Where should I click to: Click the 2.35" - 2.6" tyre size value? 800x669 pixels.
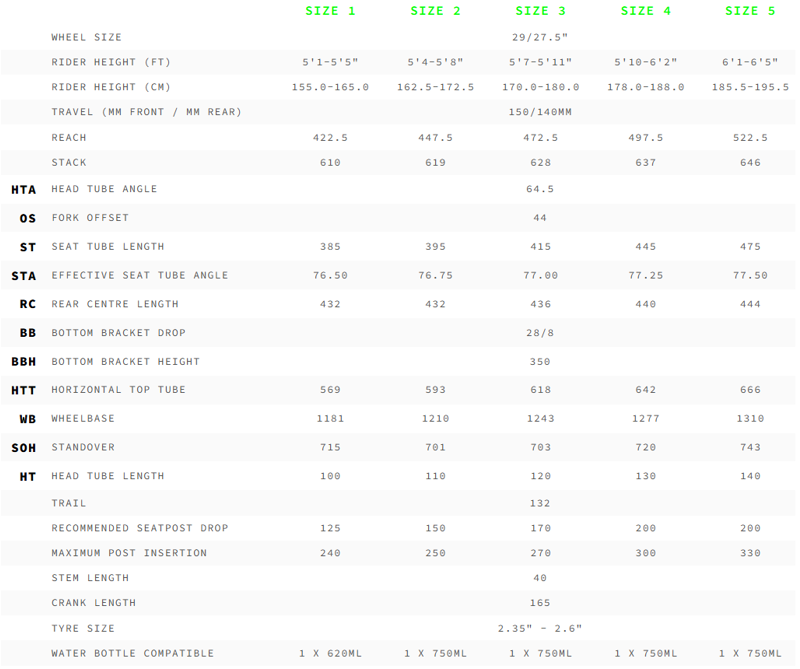tap(540, 629)
